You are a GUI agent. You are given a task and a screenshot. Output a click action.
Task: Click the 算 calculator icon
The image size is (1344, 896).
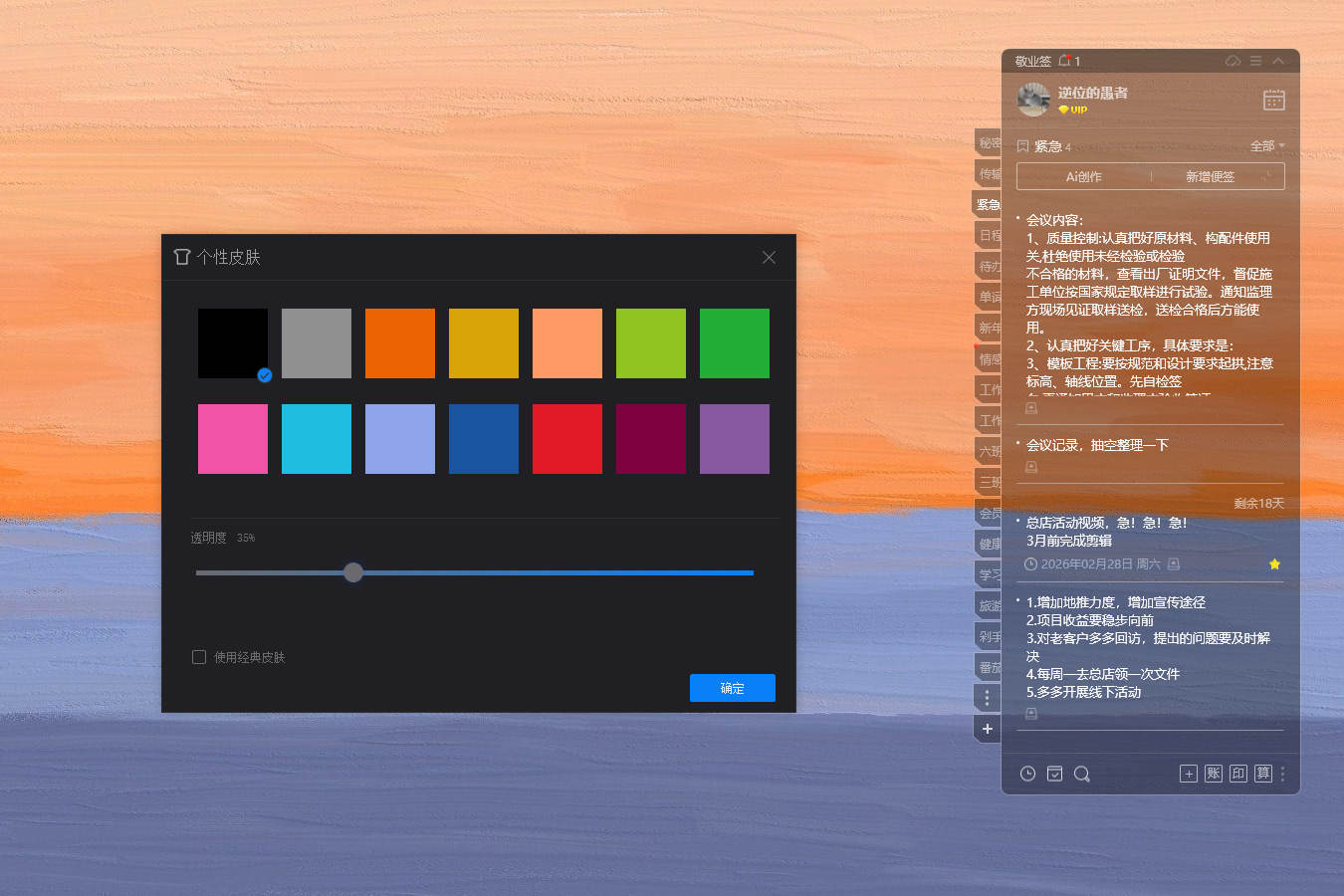pyautogui.click(x=1262, y=774)
